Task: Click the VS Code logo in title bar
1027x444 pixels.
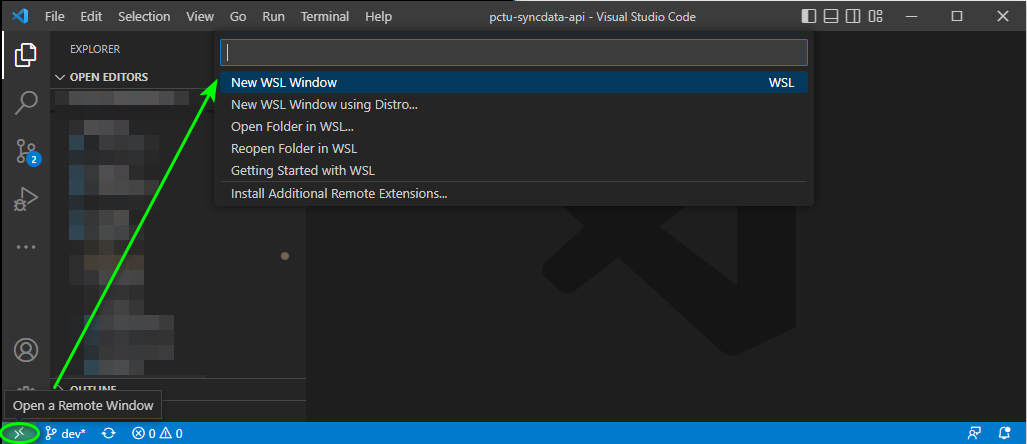Action: point(20,16)
